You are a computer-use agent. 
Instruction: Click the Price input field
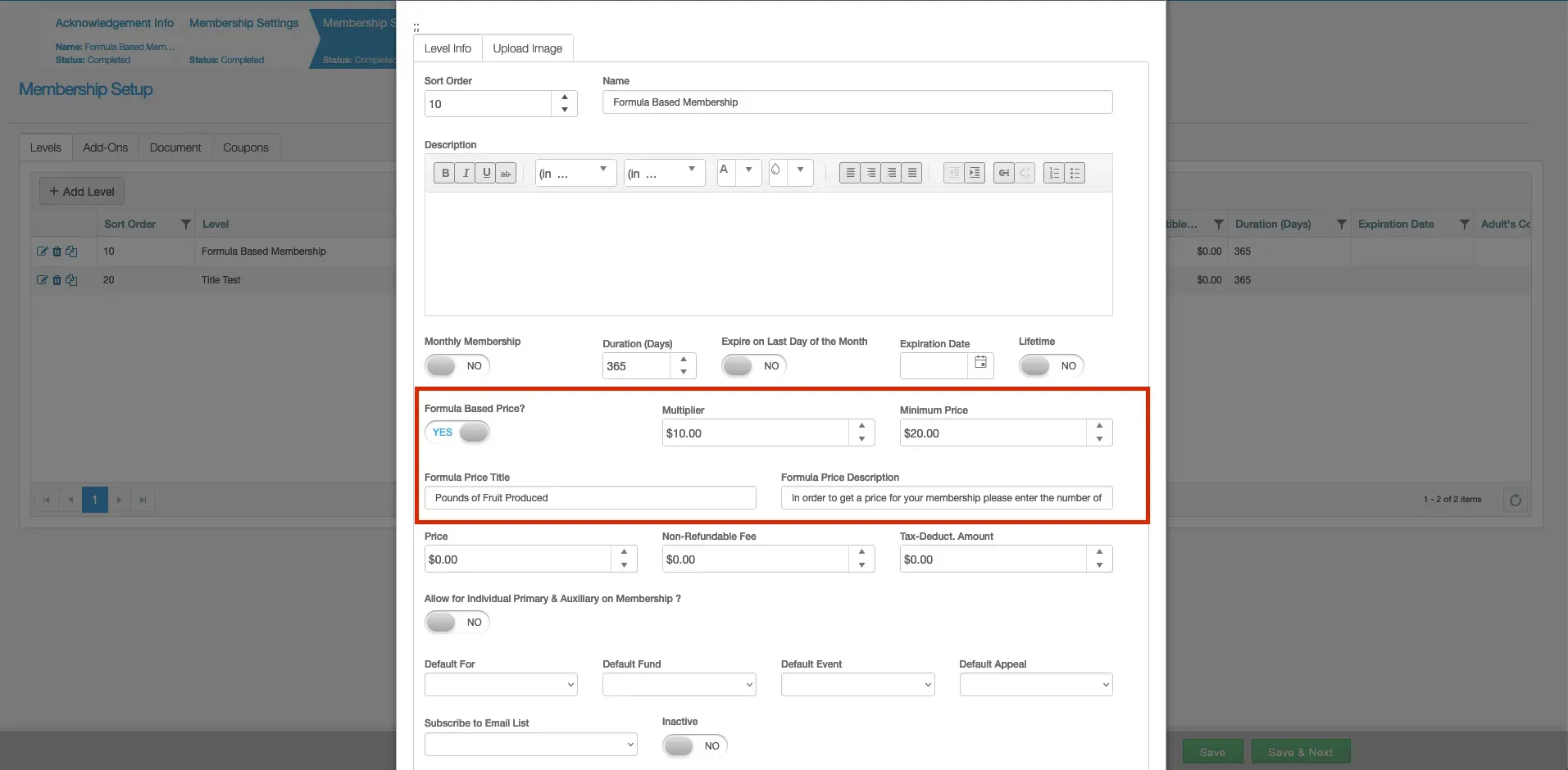tap(519, 559)
